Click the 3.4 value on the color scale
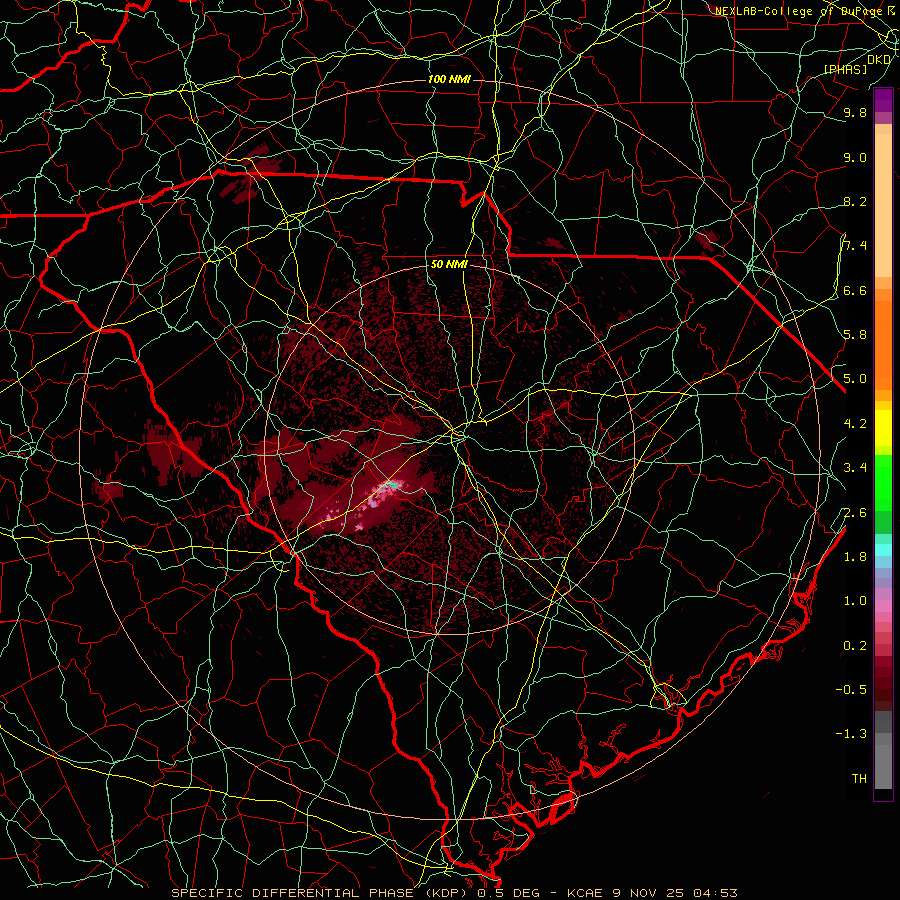This screenshot has height=900, width=900. click(855, 468)
